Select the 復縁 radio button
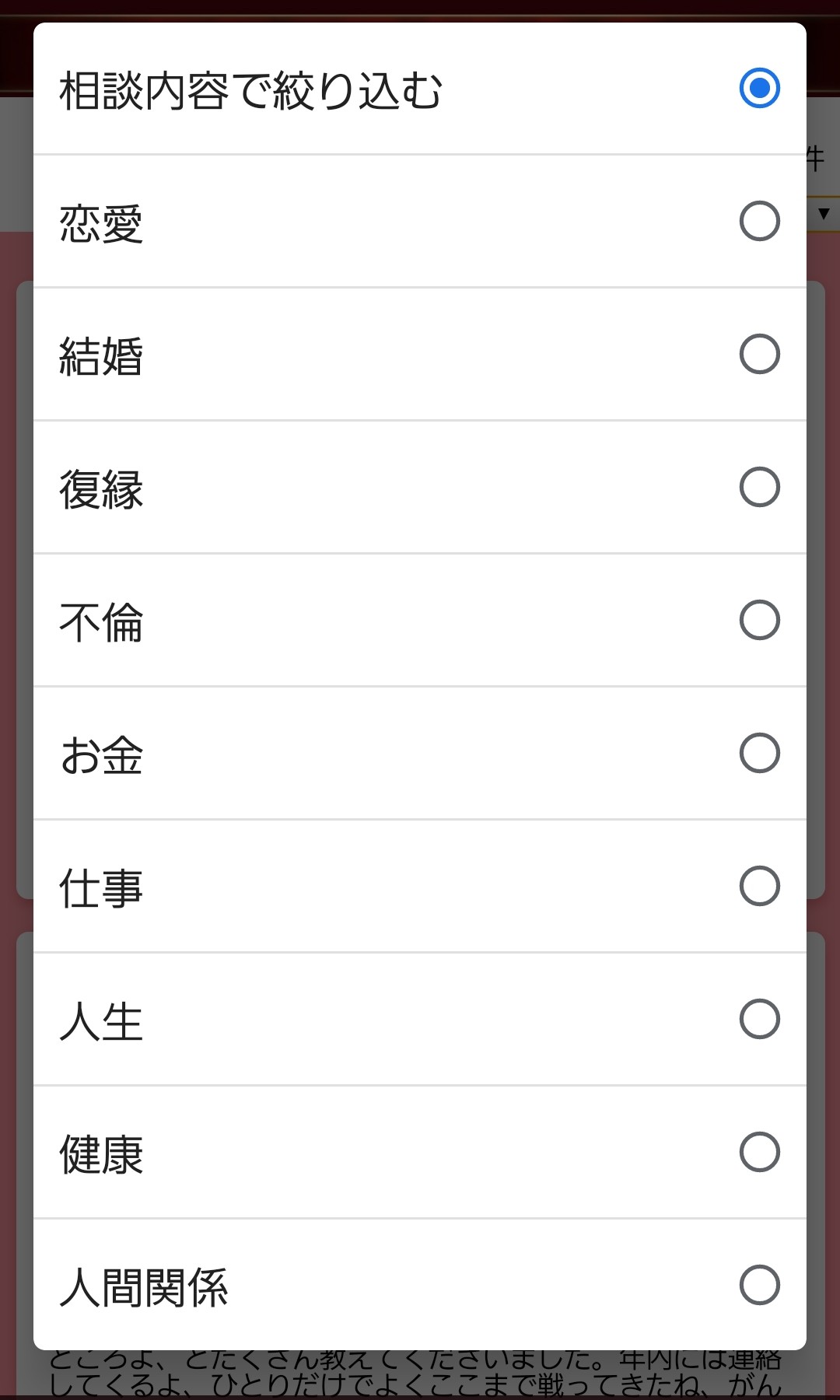 click(x=759, y=487)
